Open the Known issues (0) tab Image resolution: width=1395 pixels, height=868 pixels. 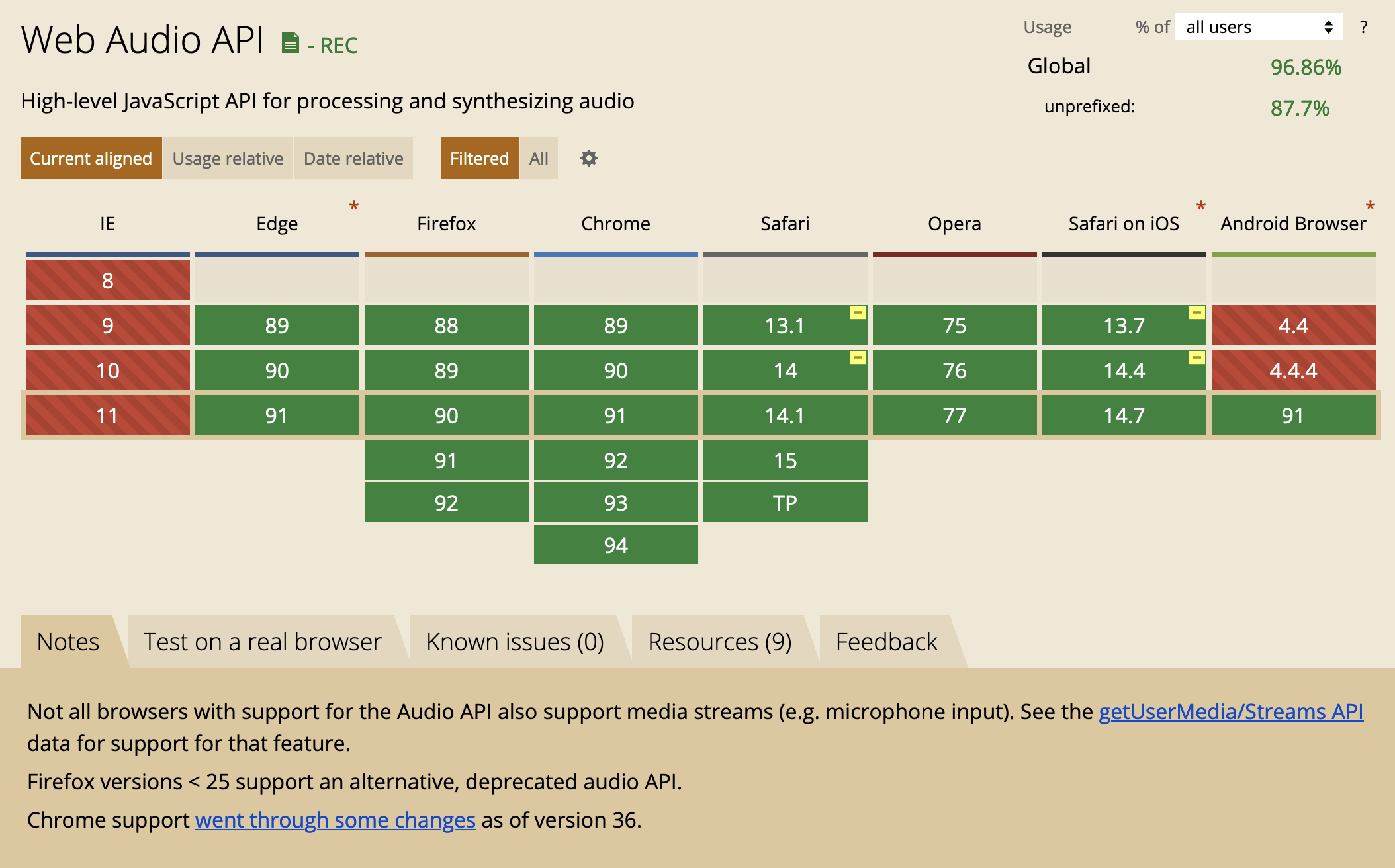tap(515, 642)
